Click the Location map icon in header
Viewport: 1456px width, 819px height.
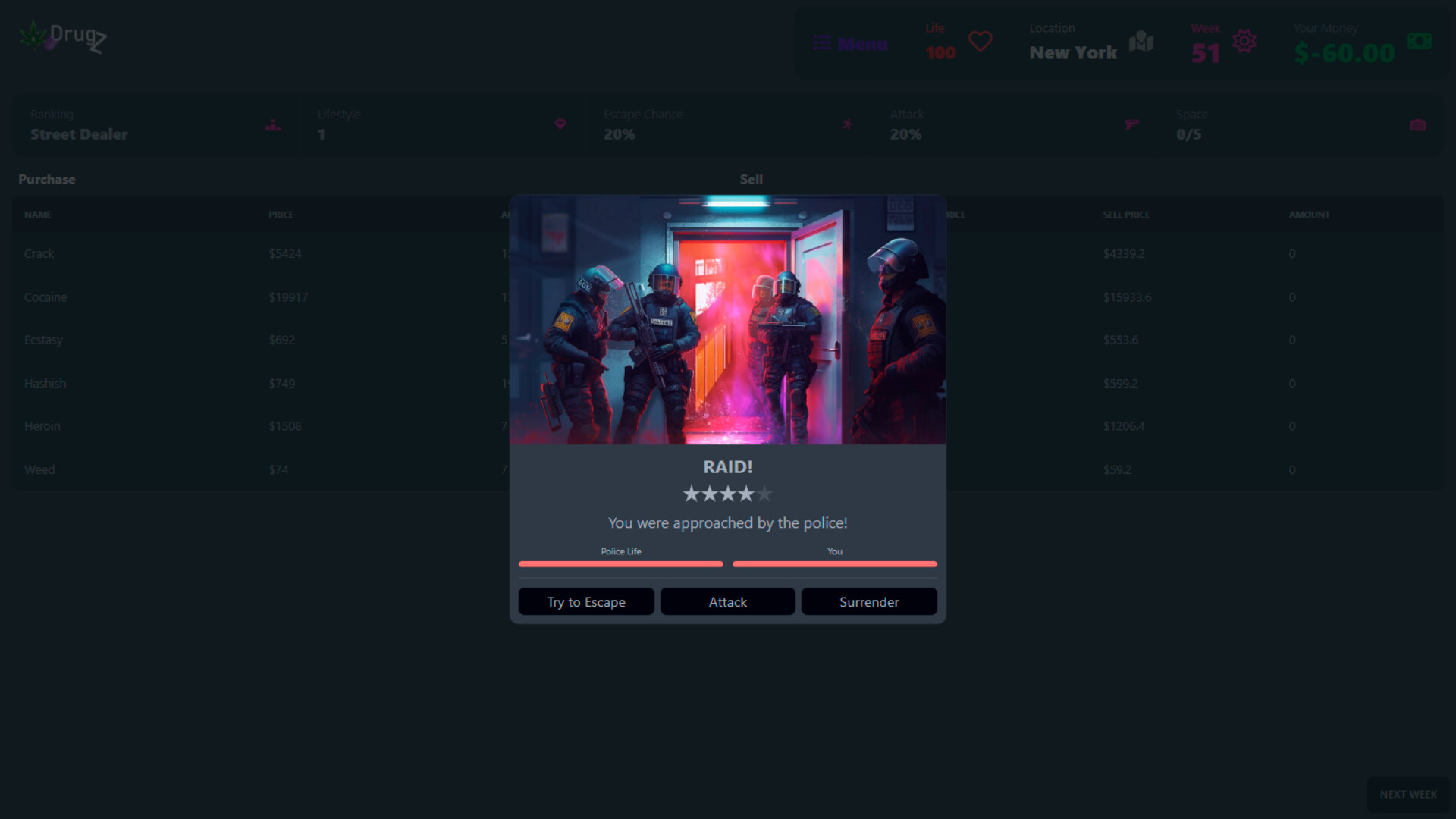pos(1142,42)
